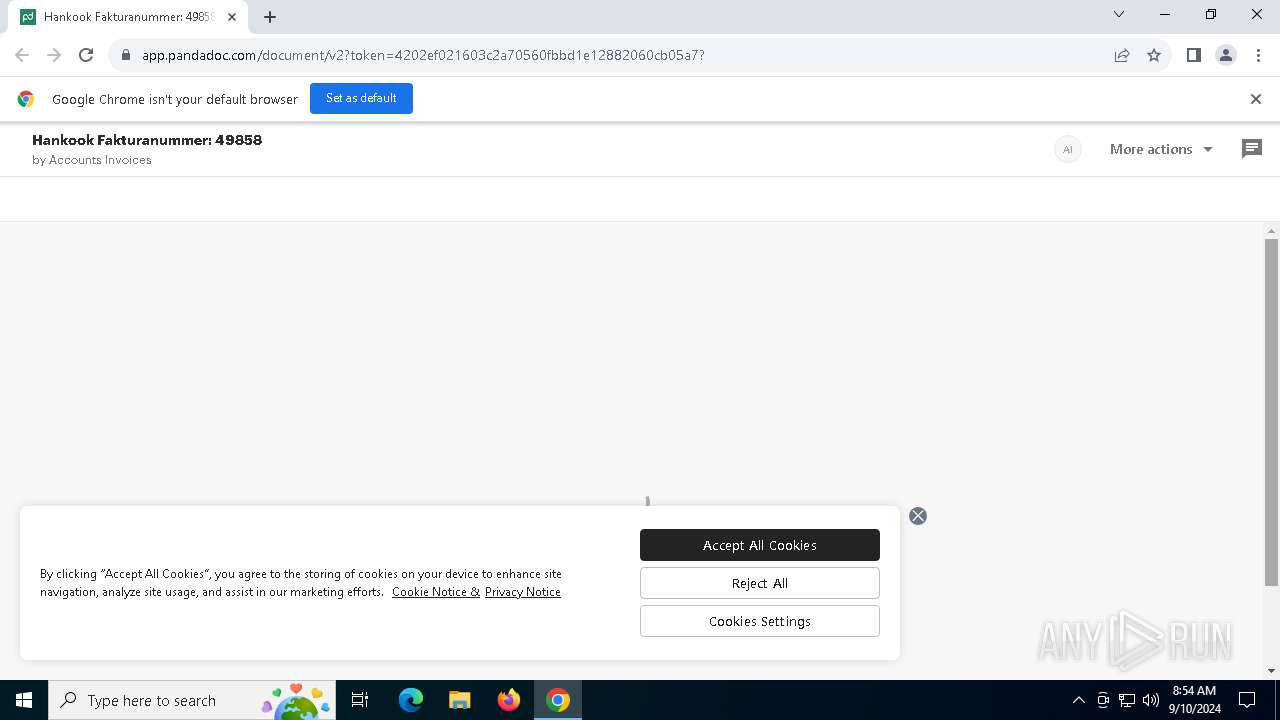This screenshot has width=1280, height=720.
Task: Open Cookies Settings
Action: click(760, 621)
